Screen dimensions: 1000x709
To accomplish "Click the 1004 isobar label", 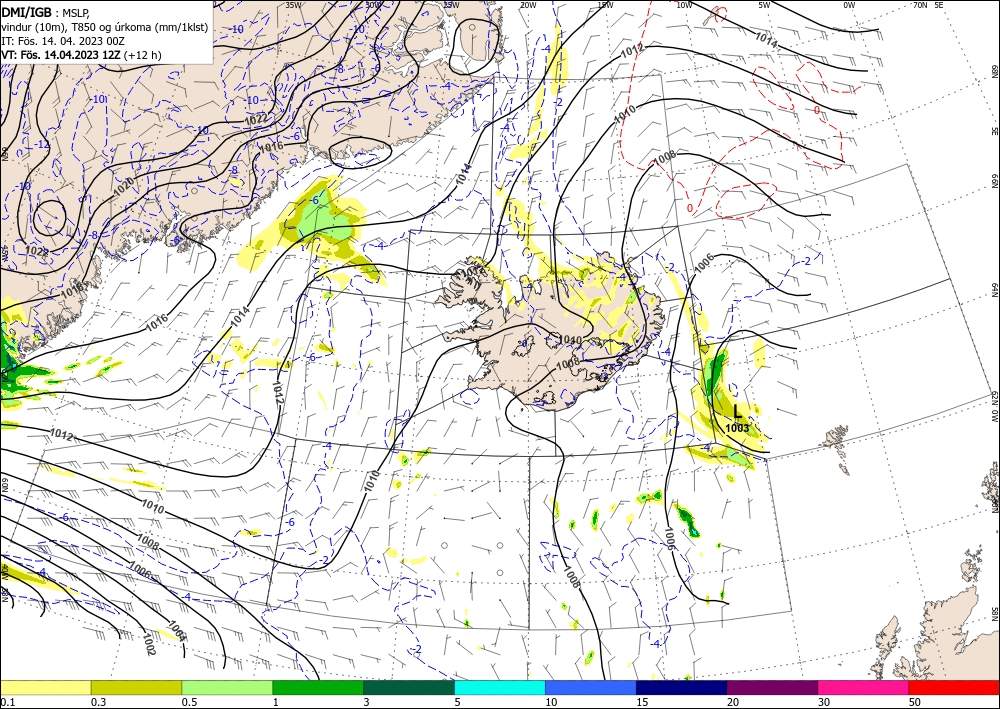I will [x=177, y=631].
